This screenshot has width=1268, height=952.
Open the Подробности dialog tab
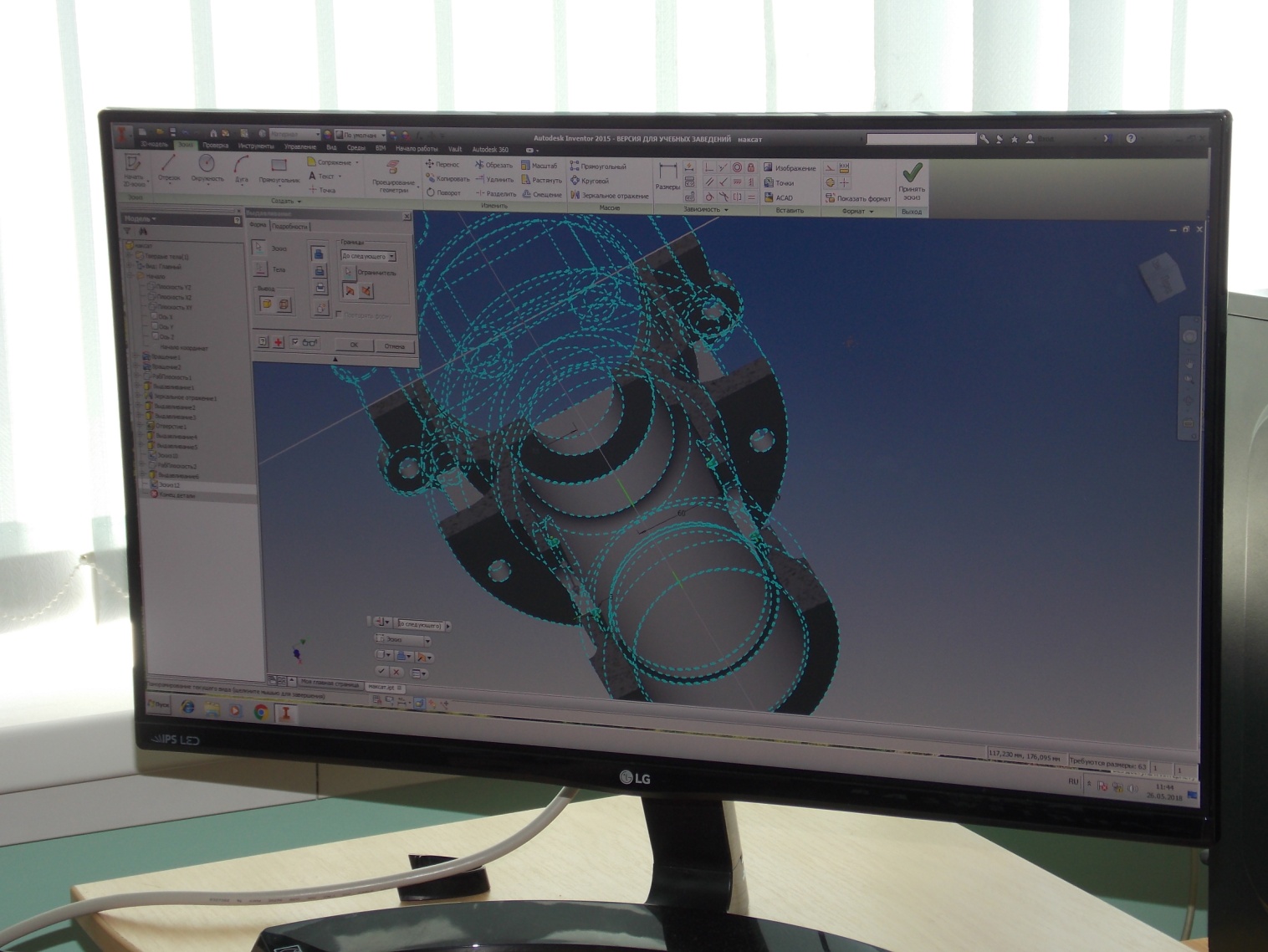289,226
